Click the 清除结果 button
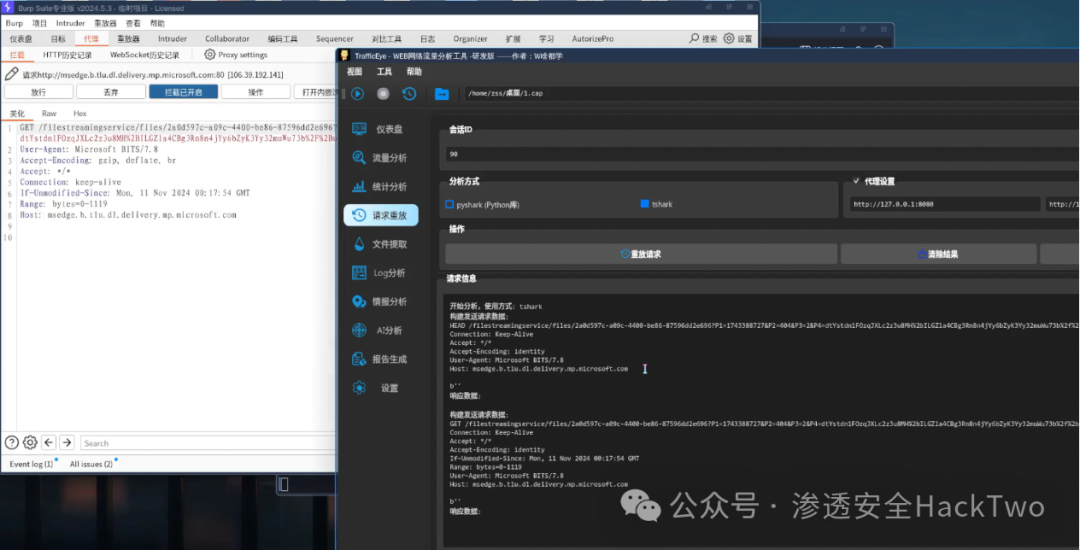The image size is (1080, 550). 938,254
